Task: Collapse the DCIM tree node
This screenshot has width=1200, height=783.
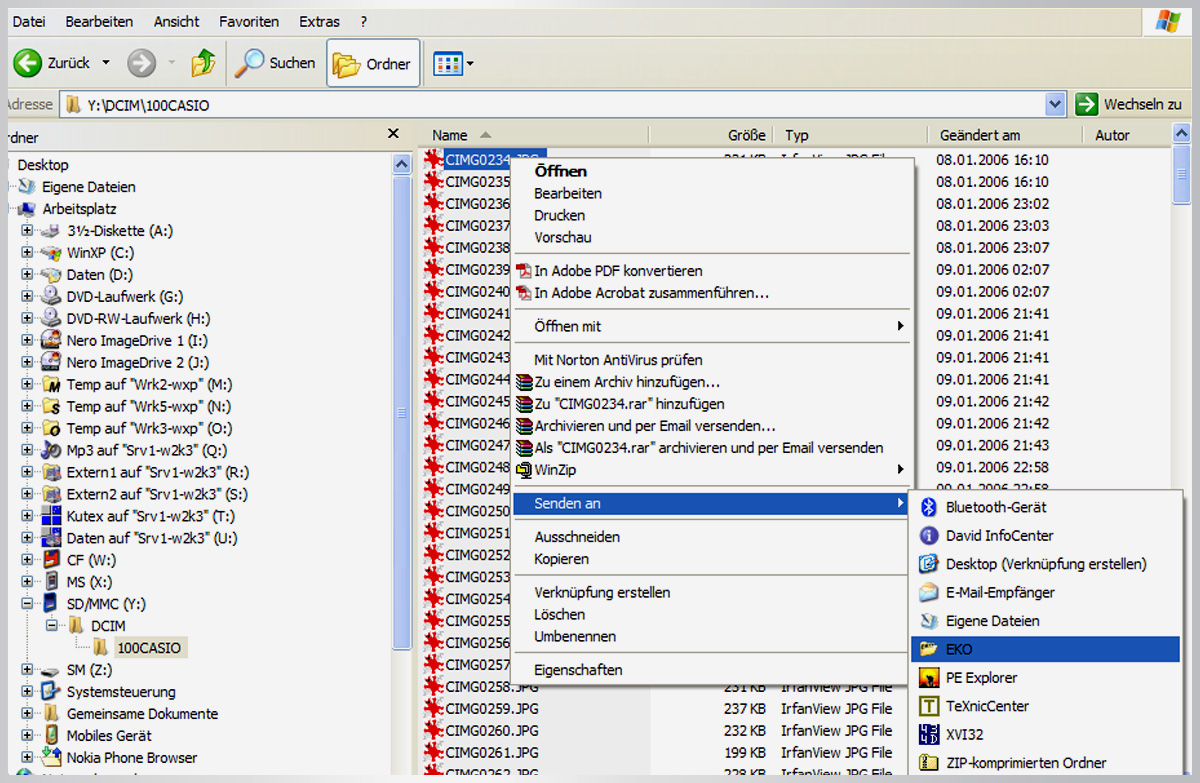Action: pyautogui.click(x=51, y=627)
